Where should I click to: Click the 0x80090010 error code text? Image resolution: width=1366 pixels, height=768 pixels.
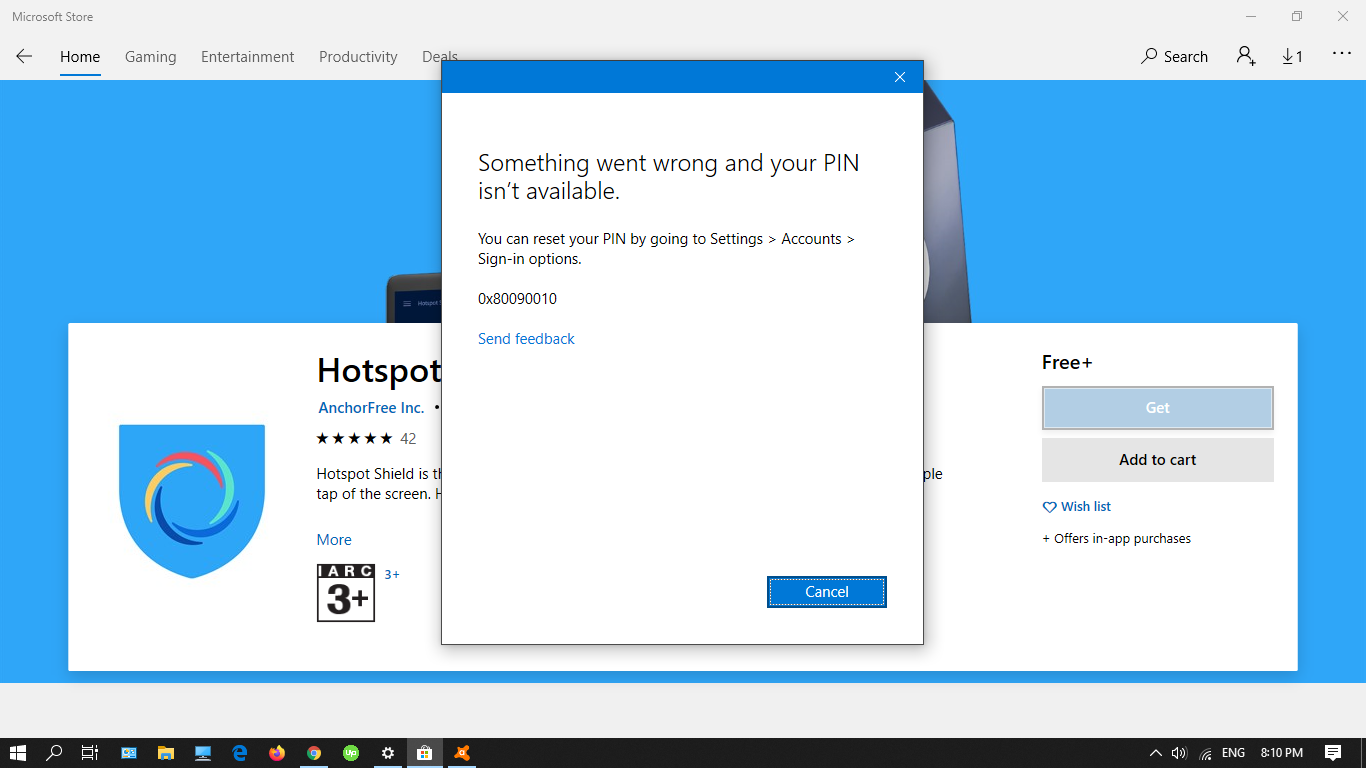[517, 299]
